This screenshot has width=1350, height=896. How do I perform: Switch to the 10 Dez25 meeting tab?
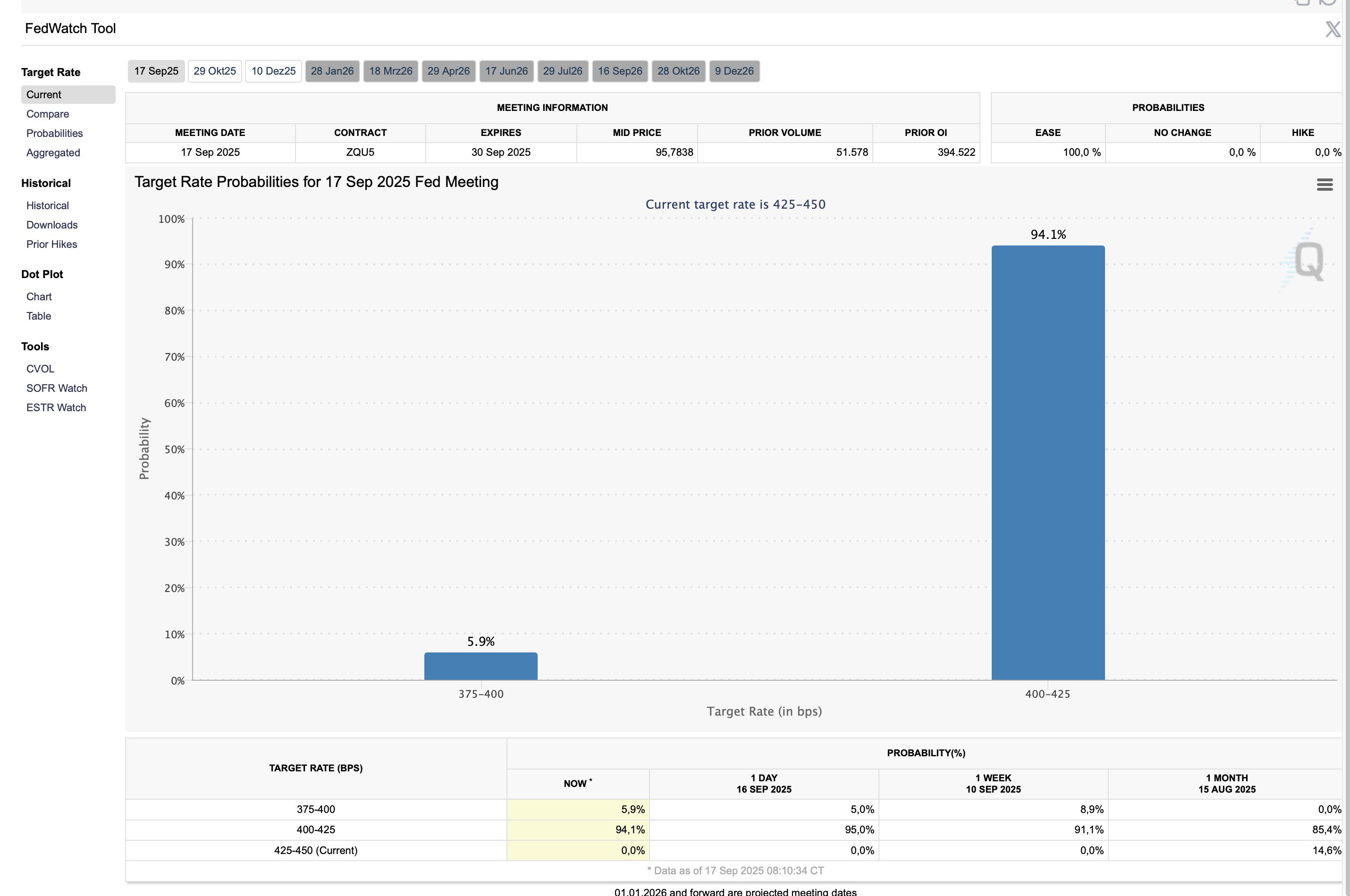coord(273,71)
